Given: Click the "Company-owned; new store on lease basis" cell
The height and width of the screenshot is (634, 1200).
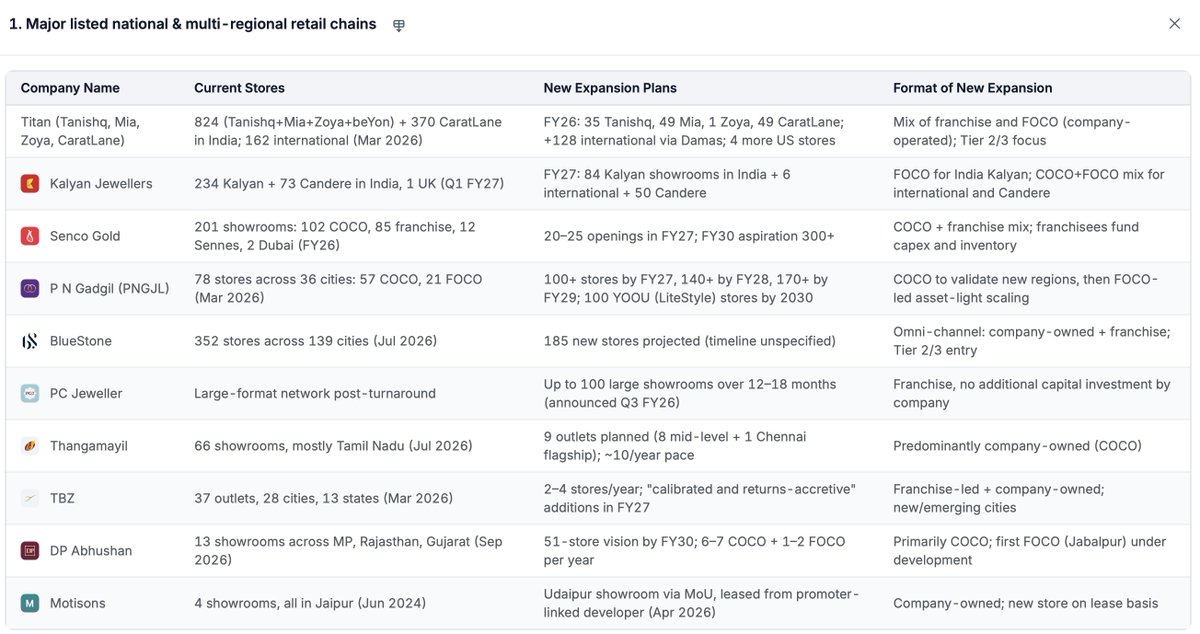Looking at the screenshot, I should [1026, 603].
